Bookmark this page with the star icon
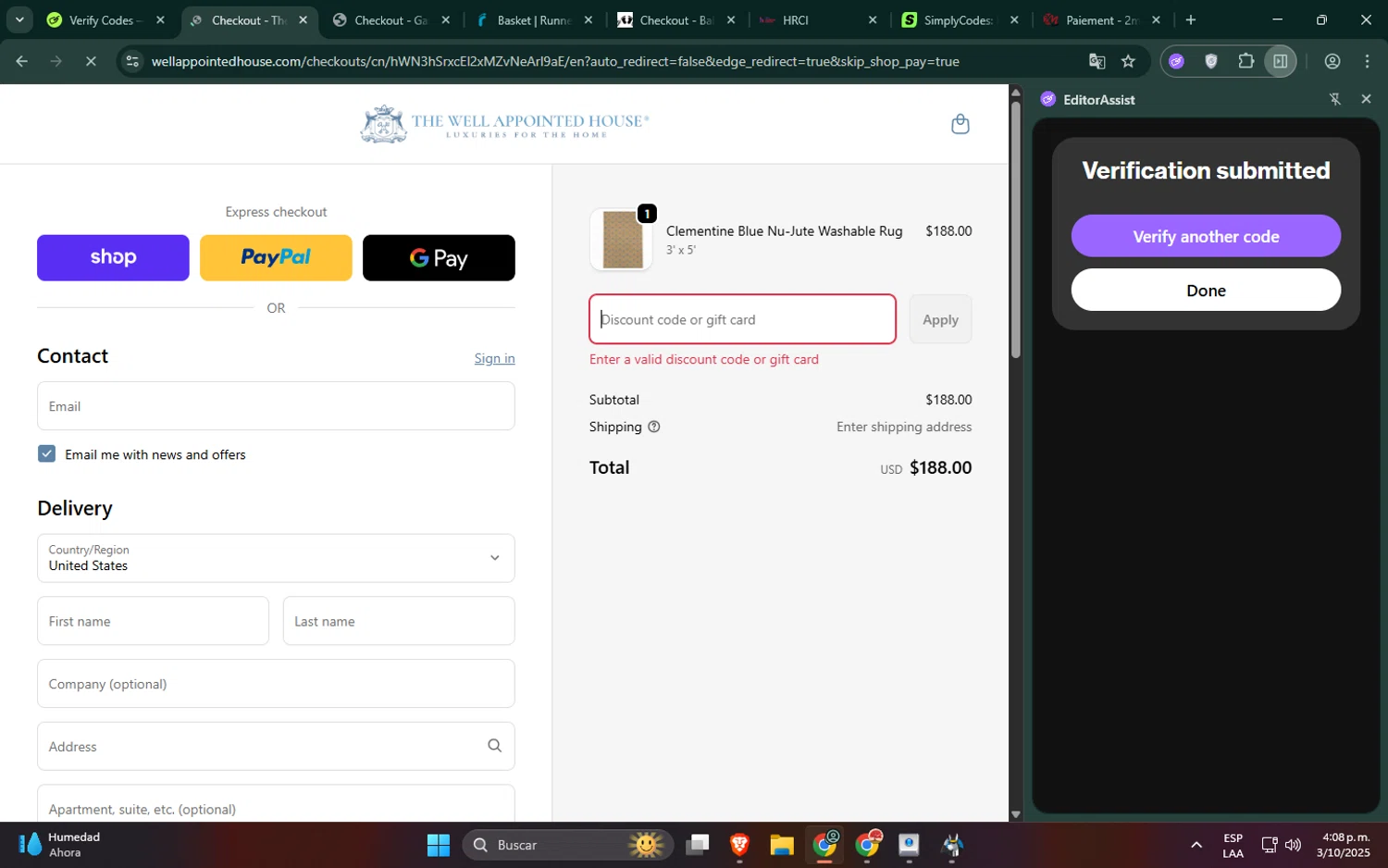This screenshot has height=868, width=1388. 1128,61
